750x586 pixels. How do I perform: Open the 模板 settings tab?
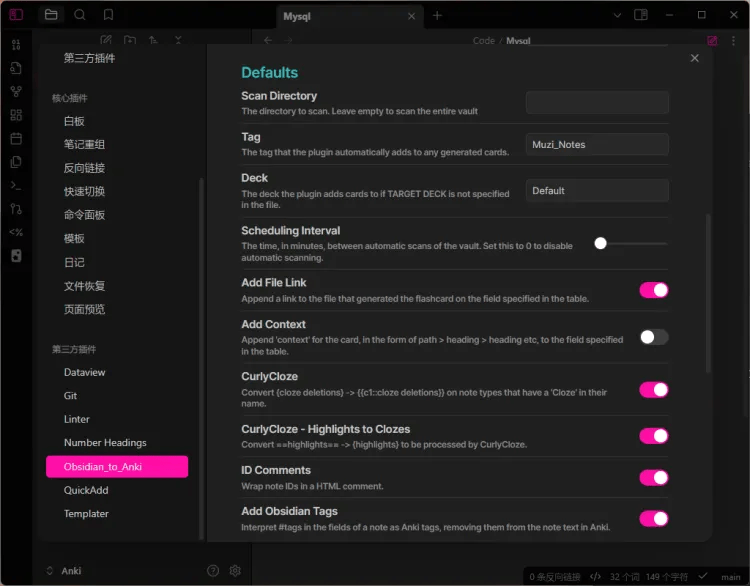tap(117, 238)
